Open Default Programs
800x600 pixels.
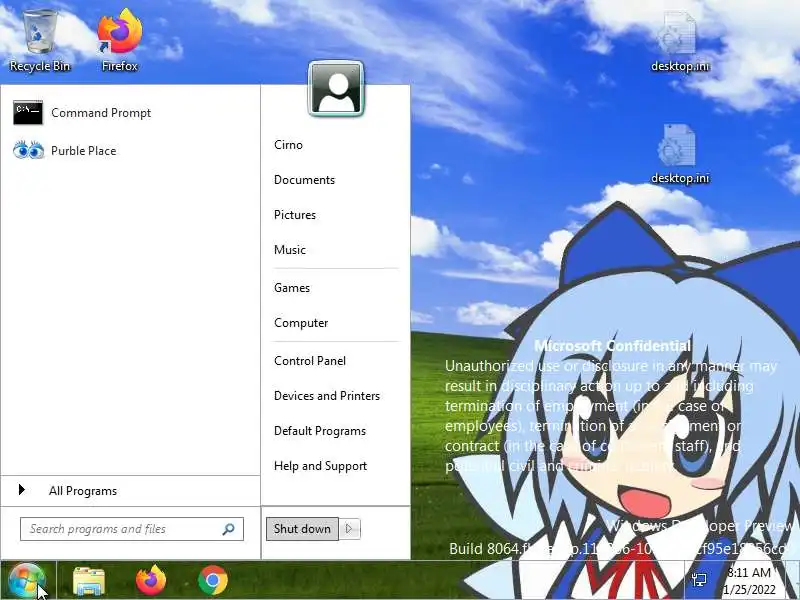pyautogui.click(x=320, y=431)
